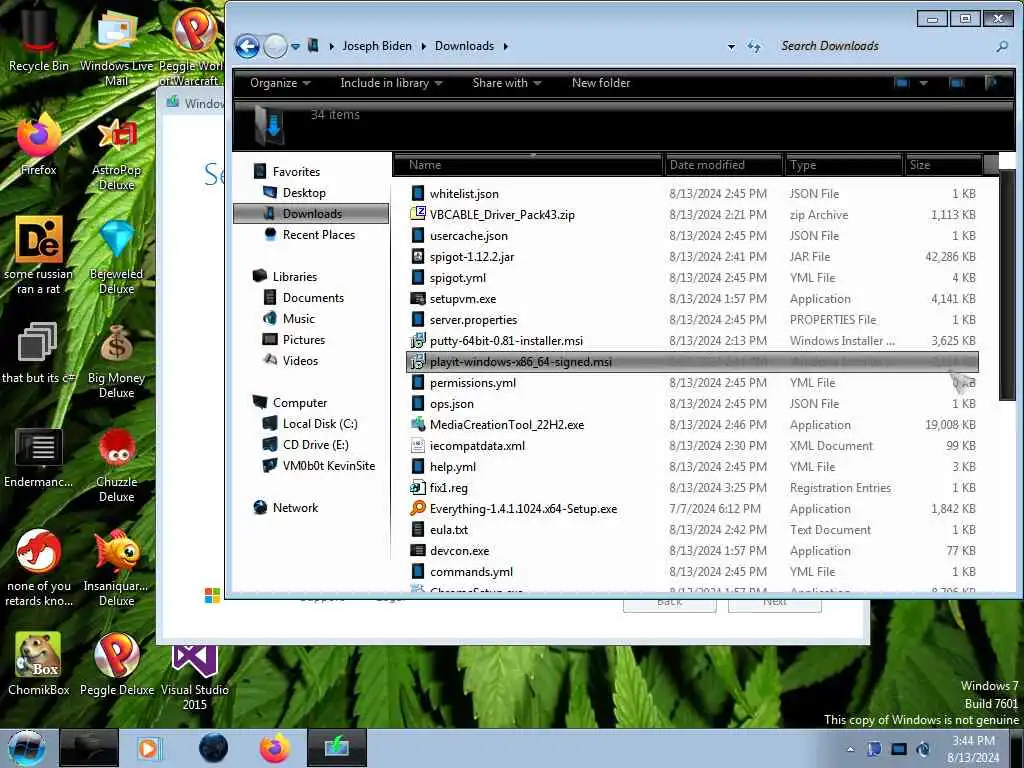Refresh the Downloads folder view
Viewport: 1024px width, 768px height.
tap(754, 46)
